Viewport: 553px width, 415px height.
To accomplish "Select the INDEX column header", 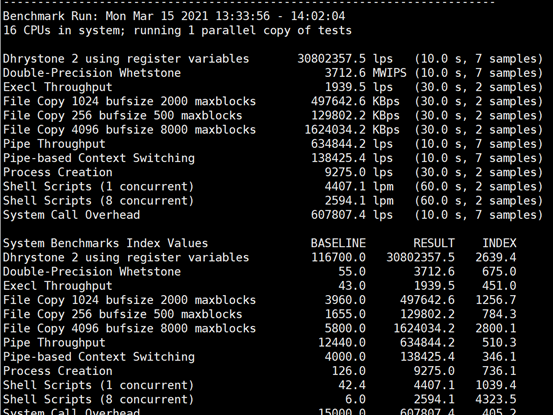I will (x=499, y=243).
